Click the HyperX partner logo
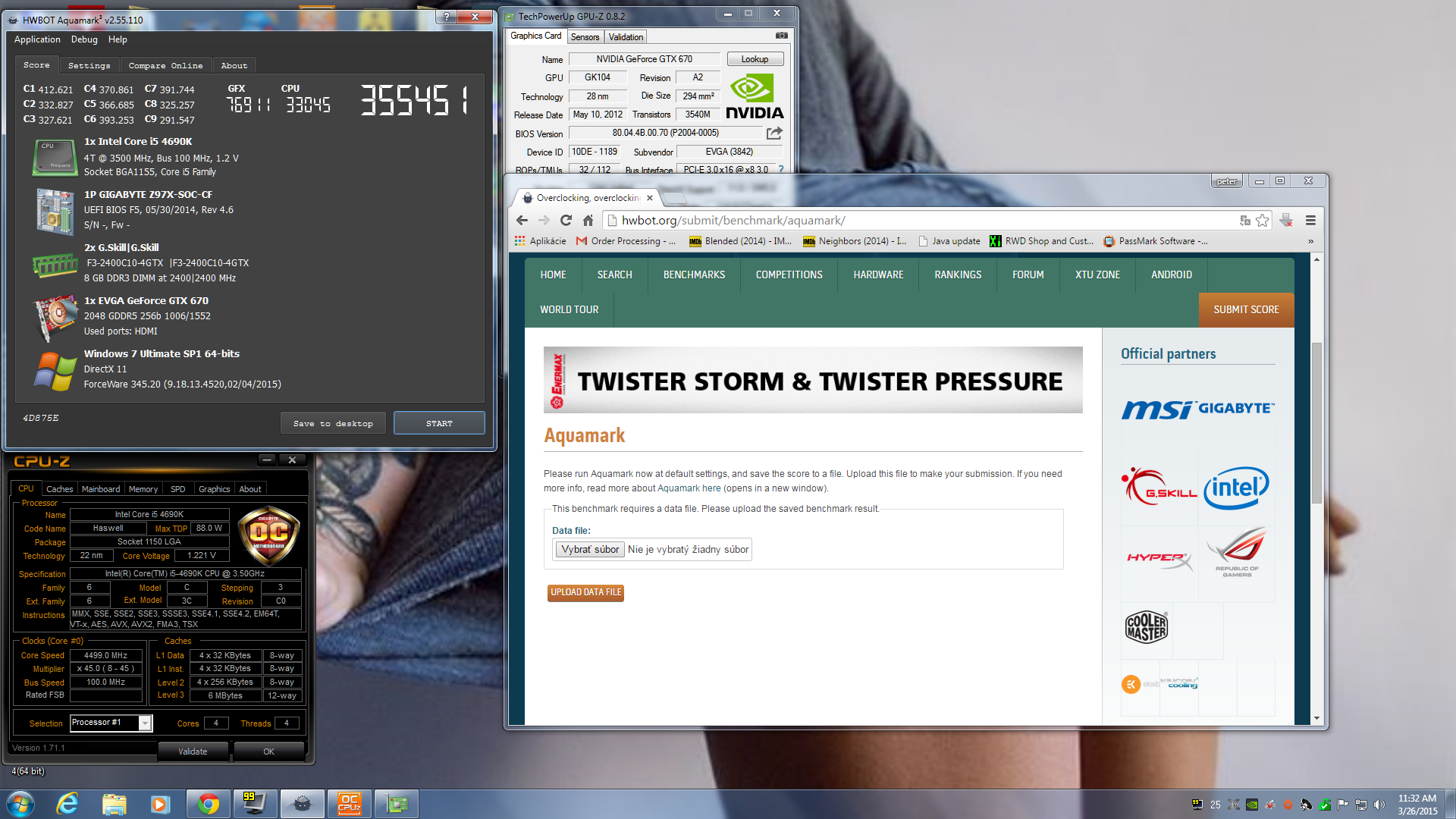Screen dimensions: 1456x819 [x=1159, y=560]
